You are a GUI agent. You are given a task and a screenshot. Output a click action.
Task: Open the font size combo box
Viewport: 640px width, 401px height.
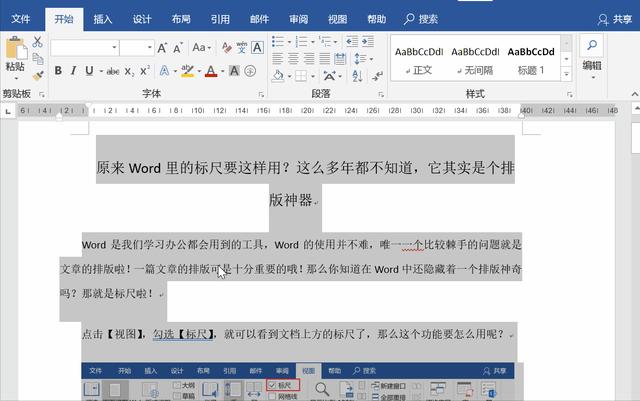137,48
